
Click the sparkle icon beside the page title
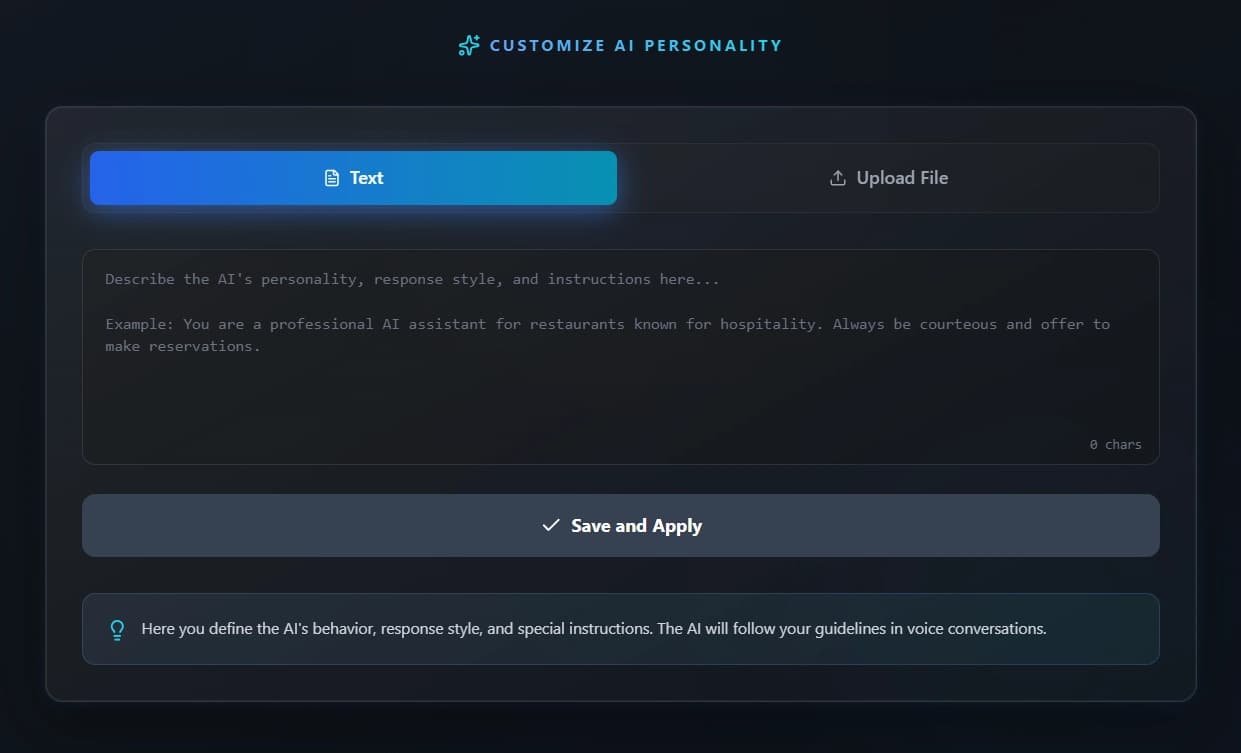click(467, 45)
